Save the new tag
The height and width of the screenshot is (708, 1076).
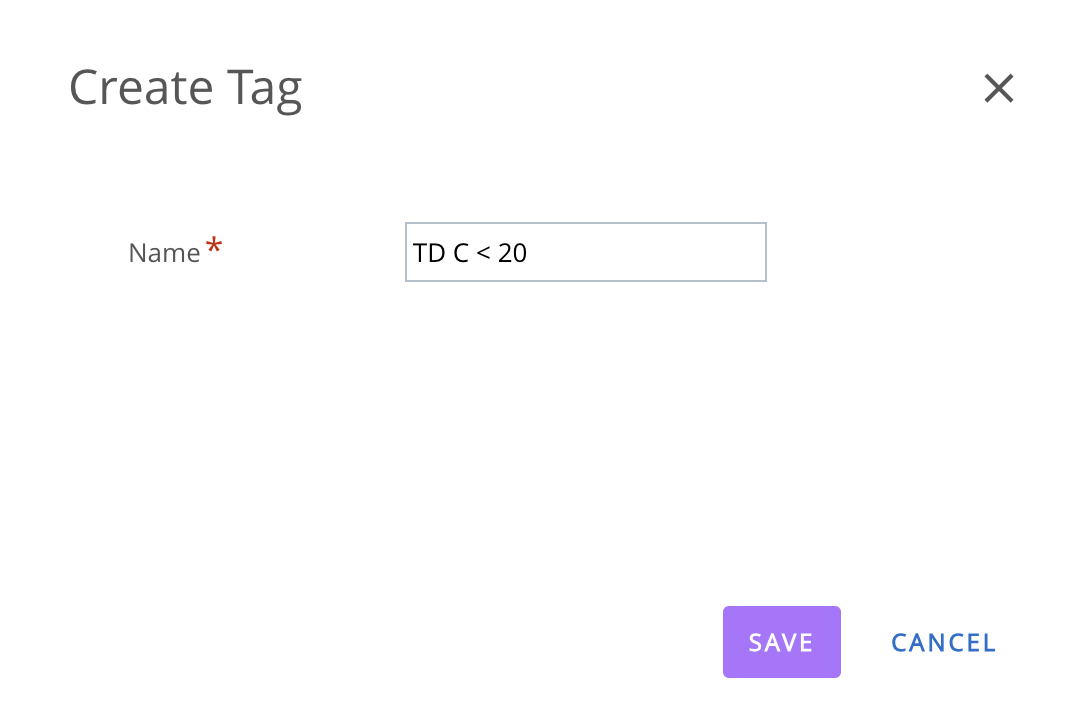781,642
